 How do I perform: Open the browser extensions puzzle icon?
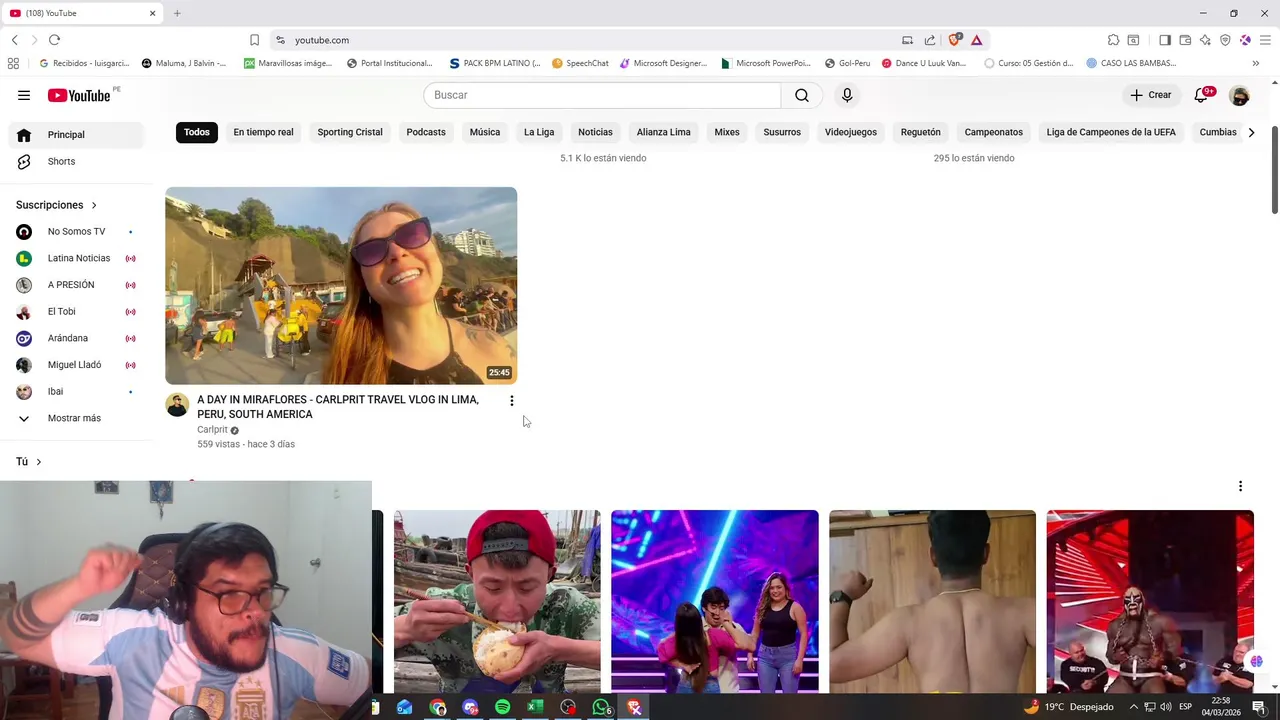pyautogui.click(x=1113, y=40)
